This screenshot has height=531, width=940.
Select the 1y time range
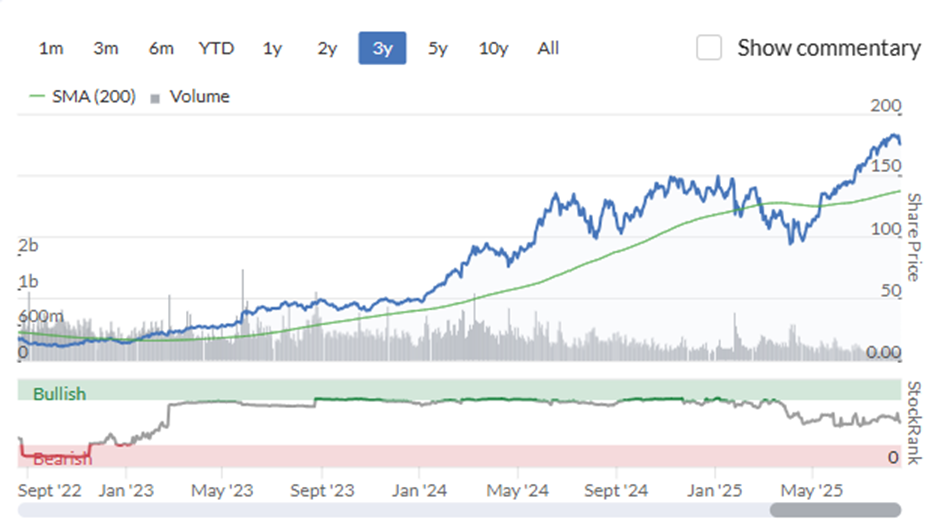pos(272,49)
